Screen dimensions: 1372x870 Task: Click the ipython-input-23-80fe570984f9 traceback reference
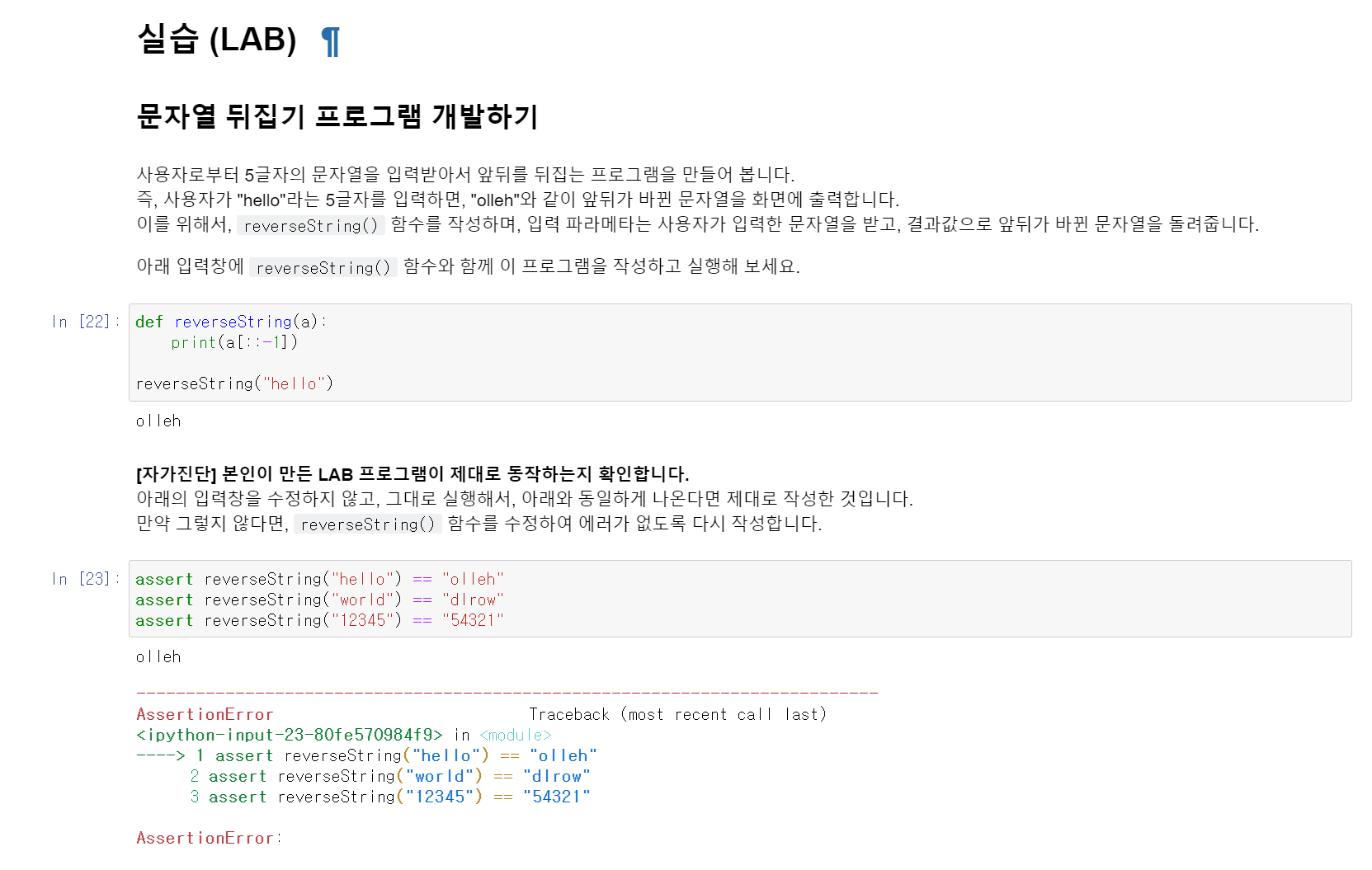pos(290,735)
